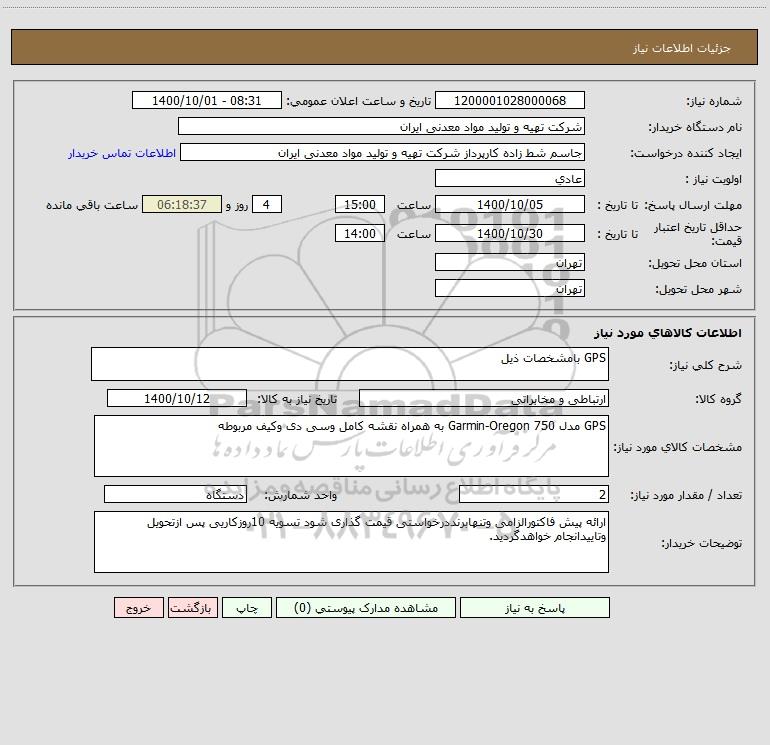
Task: Click the response deadline time 15:00
Action: click(359, 204)
